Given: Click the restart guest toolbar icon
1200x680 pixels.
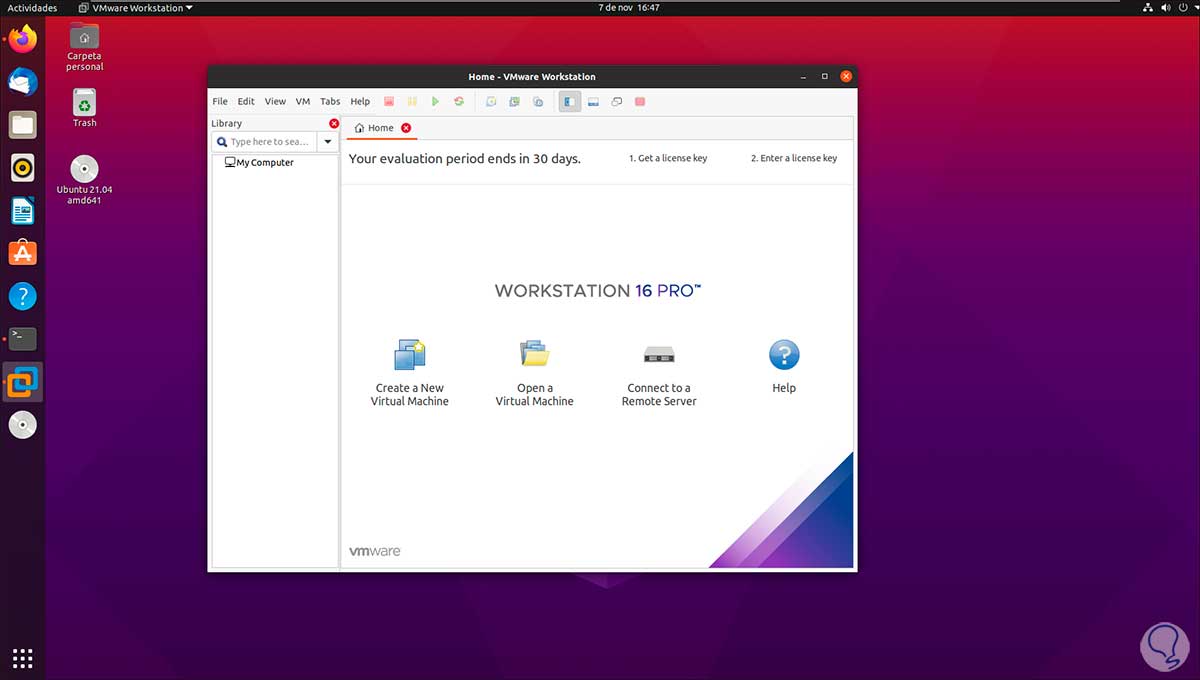Looking at the screenshot, I should pyautogui.click(x=459, y=102).
